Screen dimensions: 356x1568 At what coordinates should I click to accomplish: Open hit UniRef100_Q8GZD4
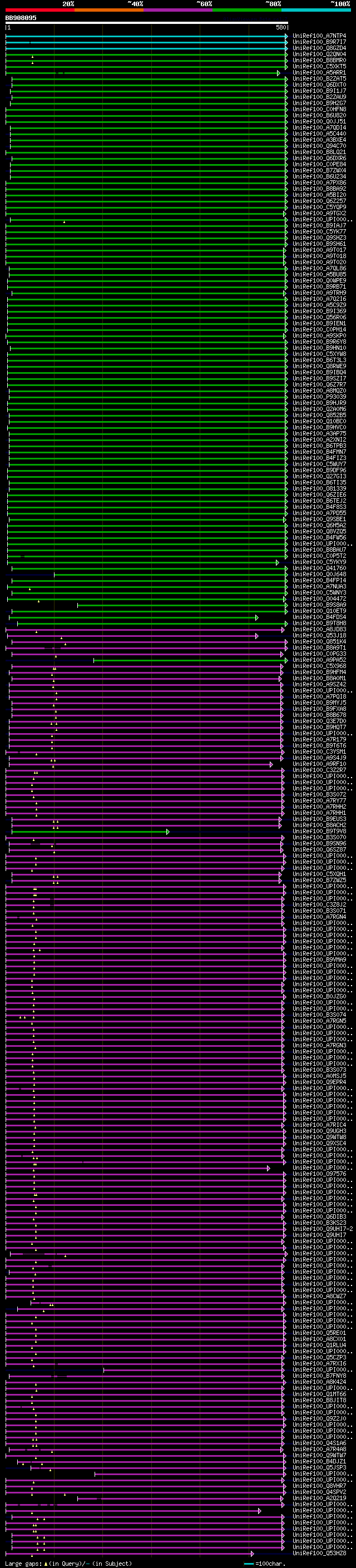[x=319, y=48]
